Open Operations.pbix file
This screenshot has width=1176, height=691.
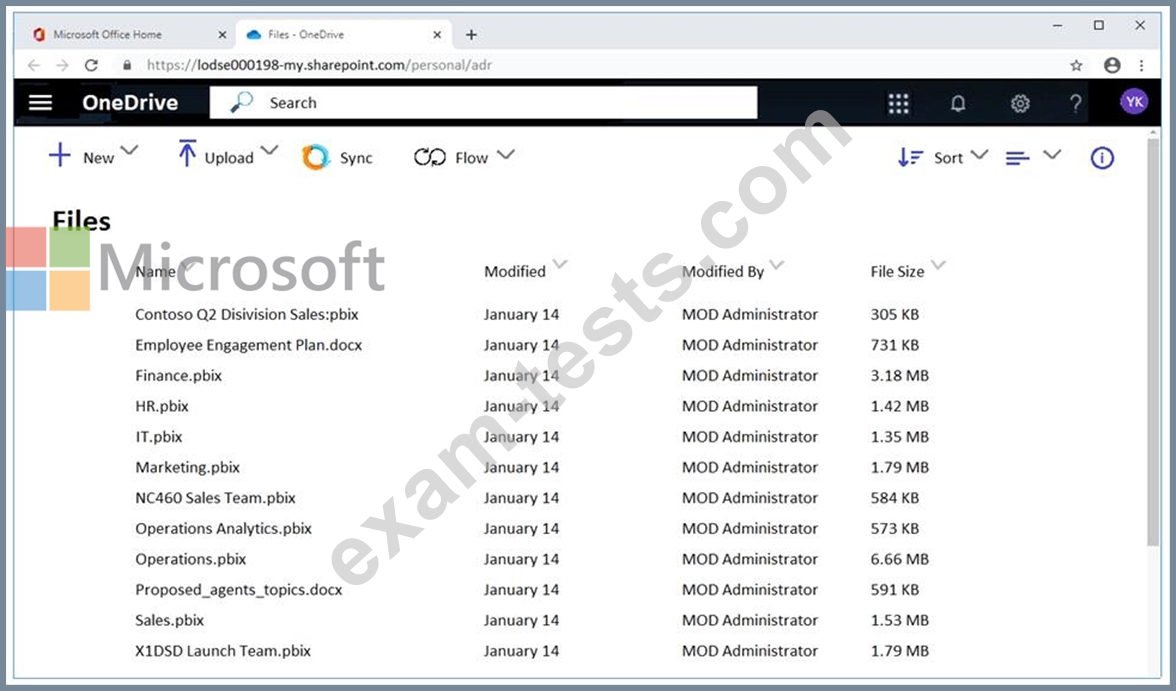[x=190, y=559]
